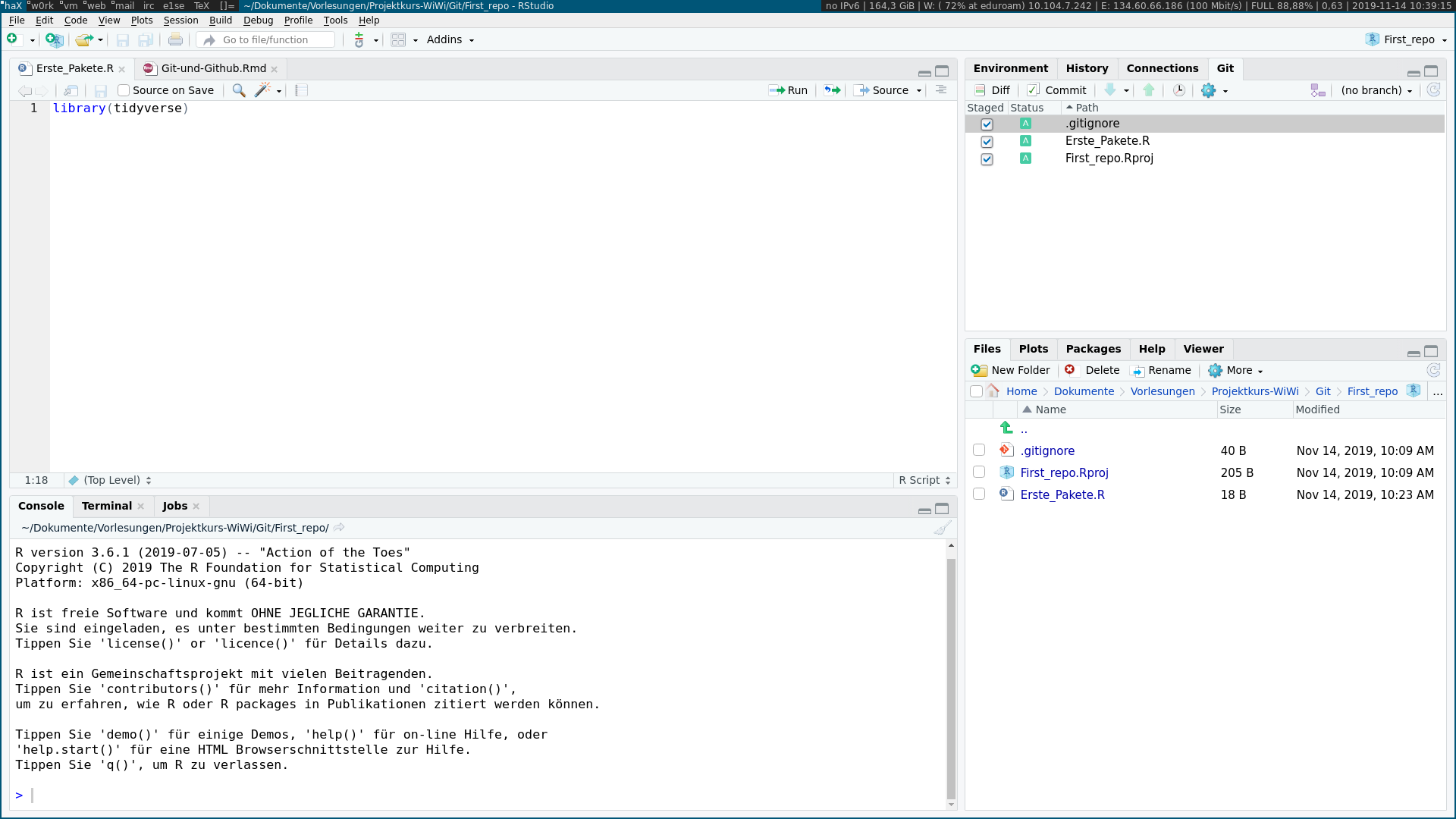Click the Git history clock icon
Viewport: 1456px width, 819px height.
1178,90
